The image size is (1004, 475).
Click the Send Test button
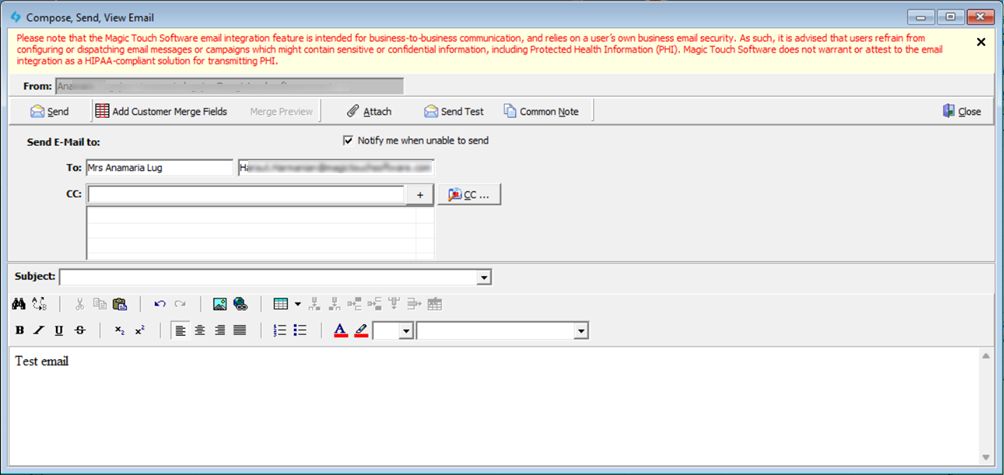454,111
